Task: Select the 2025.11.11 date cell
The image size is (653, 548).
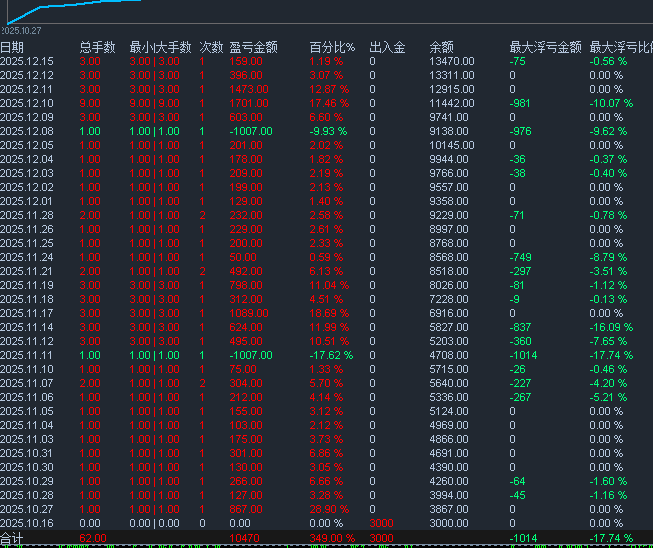Action: pos(27,355)
